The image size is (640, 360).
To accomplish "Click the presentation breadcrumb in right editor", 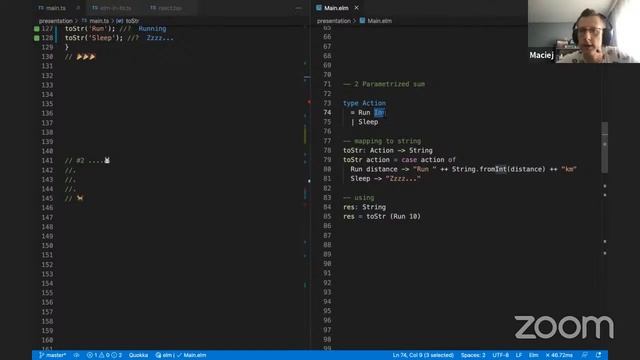I will pyautogui.click(x=333, y=20).
